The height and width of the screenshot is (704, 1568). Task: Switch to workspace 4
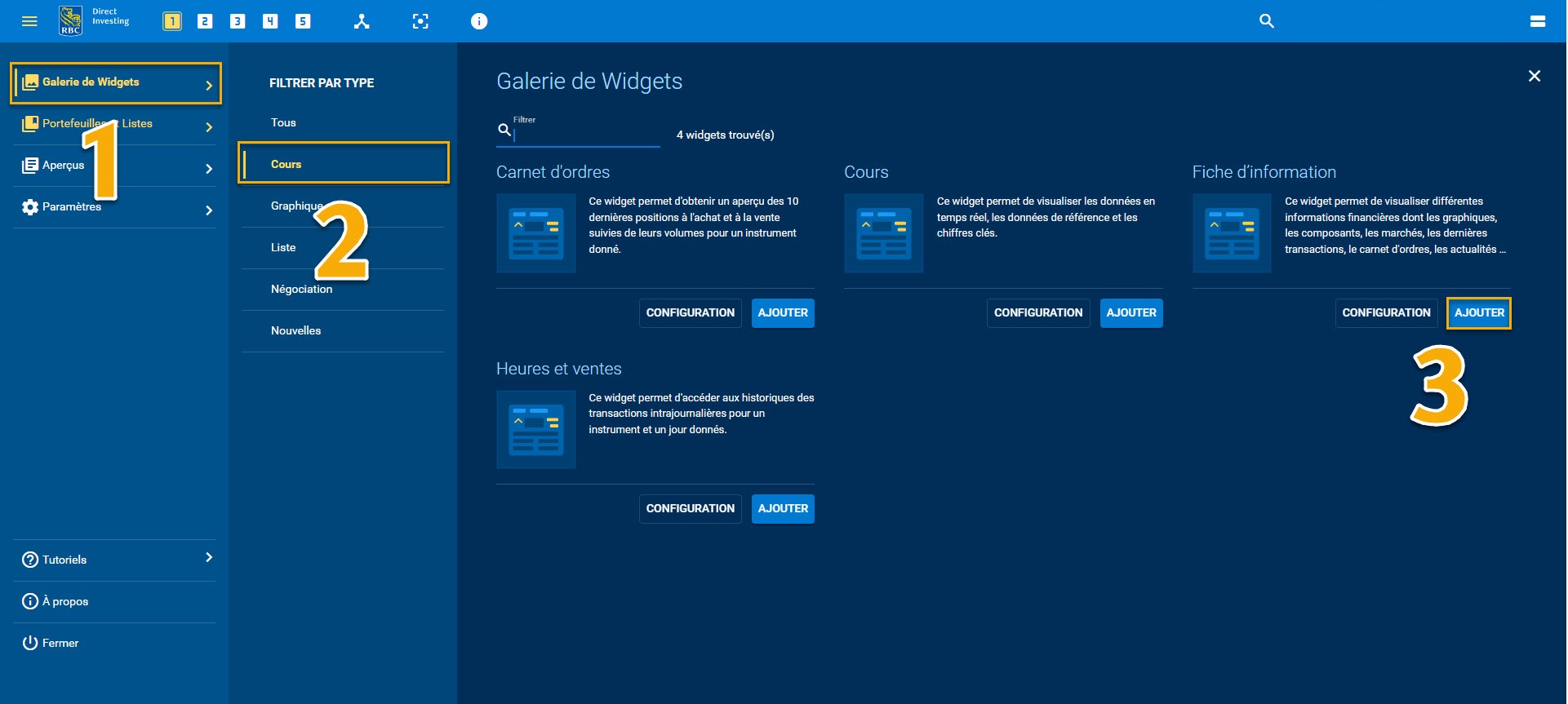[x=270, y=21]
